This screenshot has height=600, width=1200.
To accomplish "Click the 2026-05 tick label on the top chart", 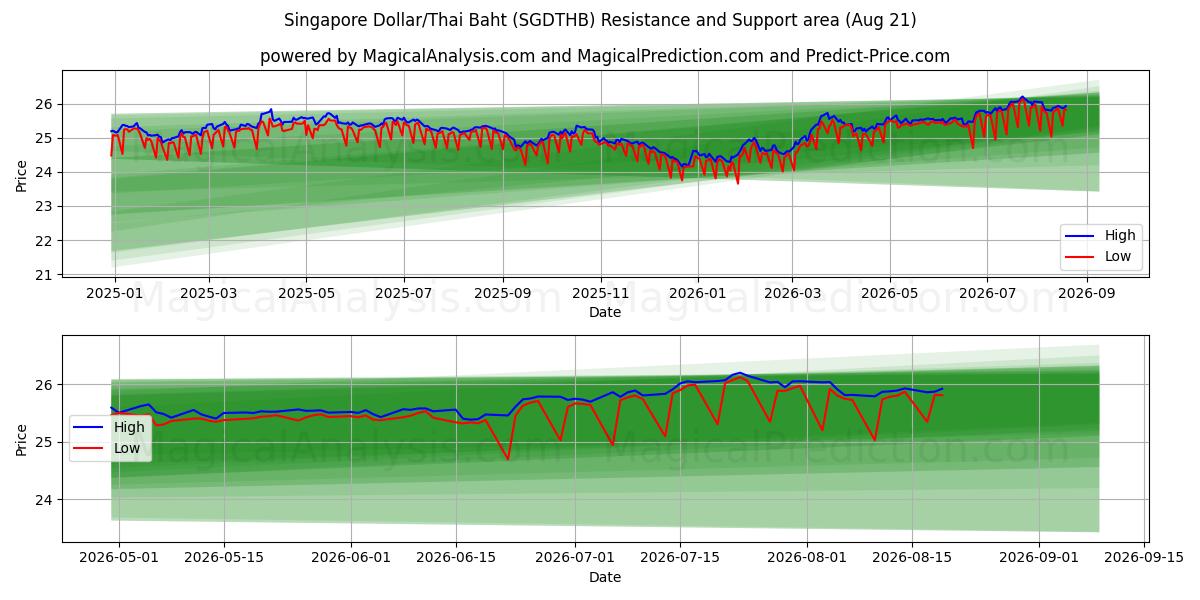I will point(890,294).
